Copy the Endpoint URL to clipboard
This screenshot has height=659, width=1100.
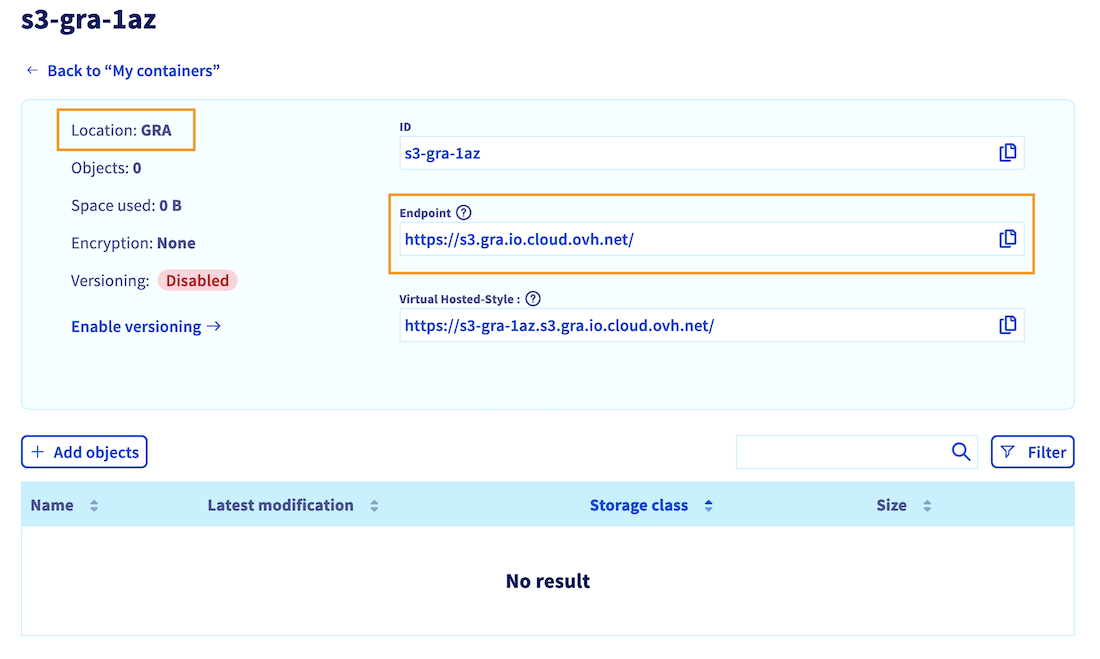pos(1007,239)
